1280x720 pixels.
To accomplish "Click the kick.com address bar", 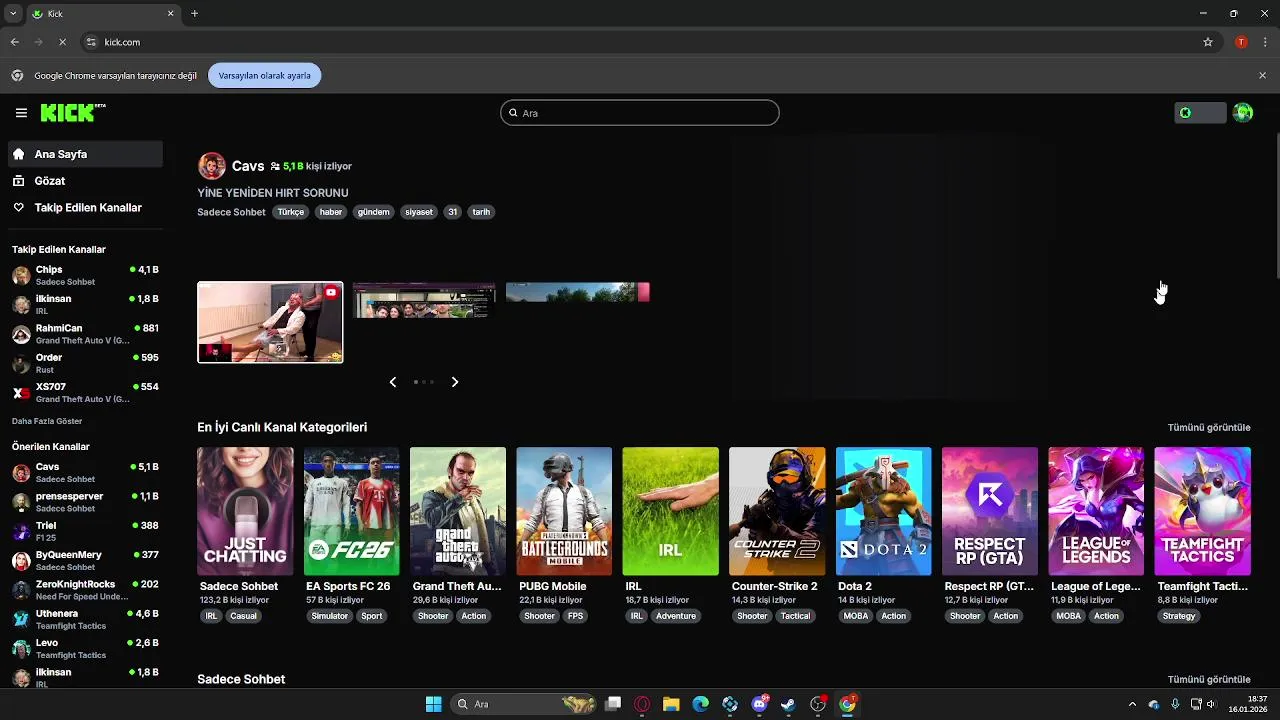I will pos(640,42).
